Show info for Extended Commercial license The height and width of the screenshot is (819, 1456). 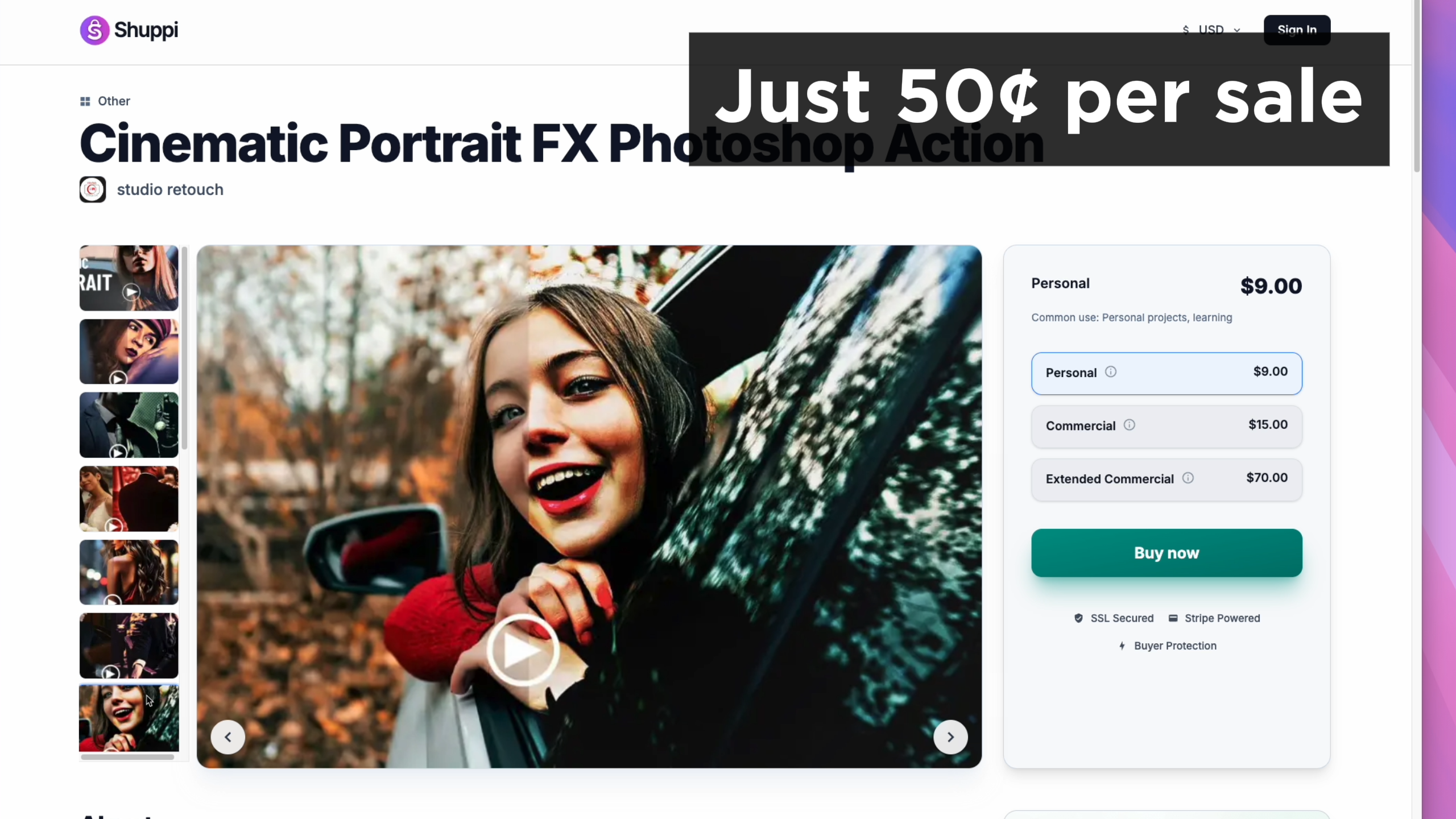pos(1188,478)
